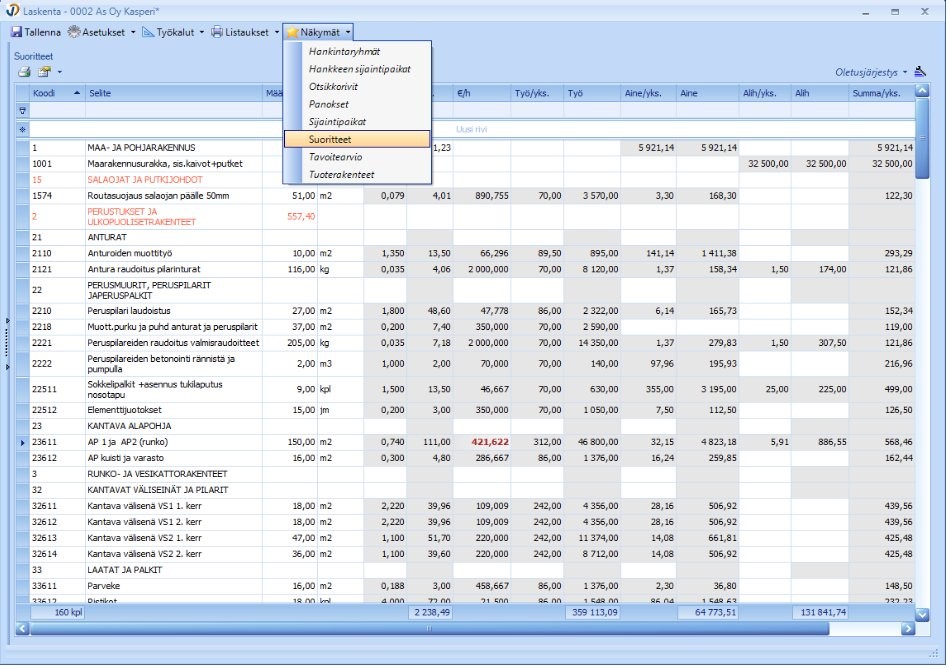The height and width of the screenshot is (668, 949).
Task: Choose Tavoitearvio in the menu
Action: coord(335,157)
